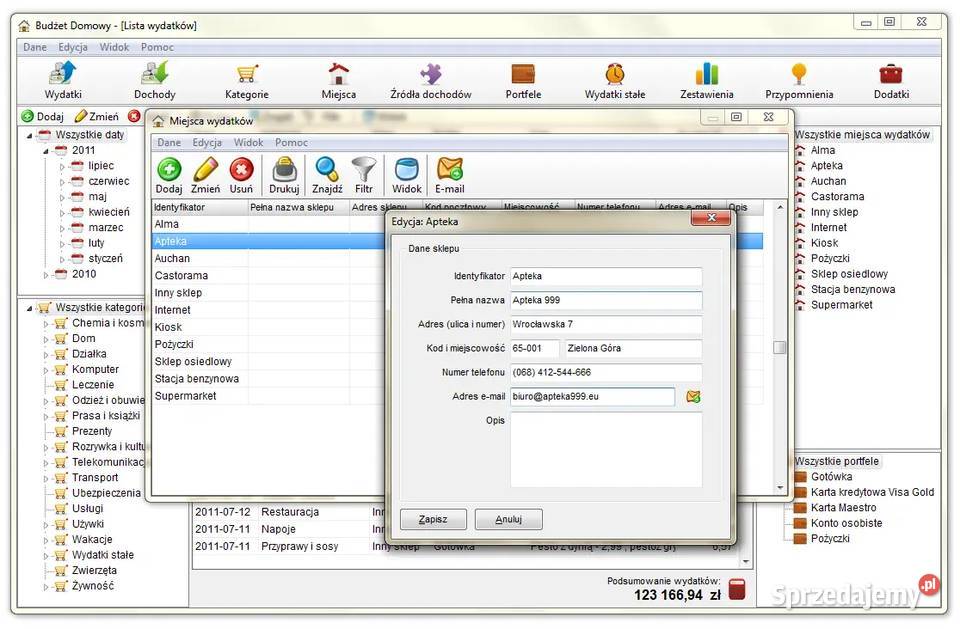
Task: Click the Filtr funnel icon
Action: tap(364, 175)
